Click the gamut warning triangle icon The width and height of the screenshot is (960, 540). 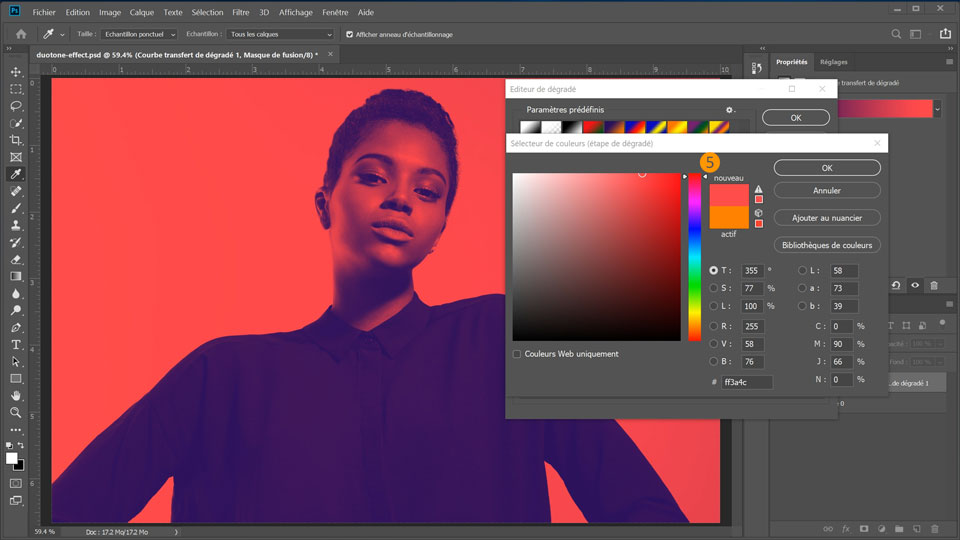click(x=759, y=189)
